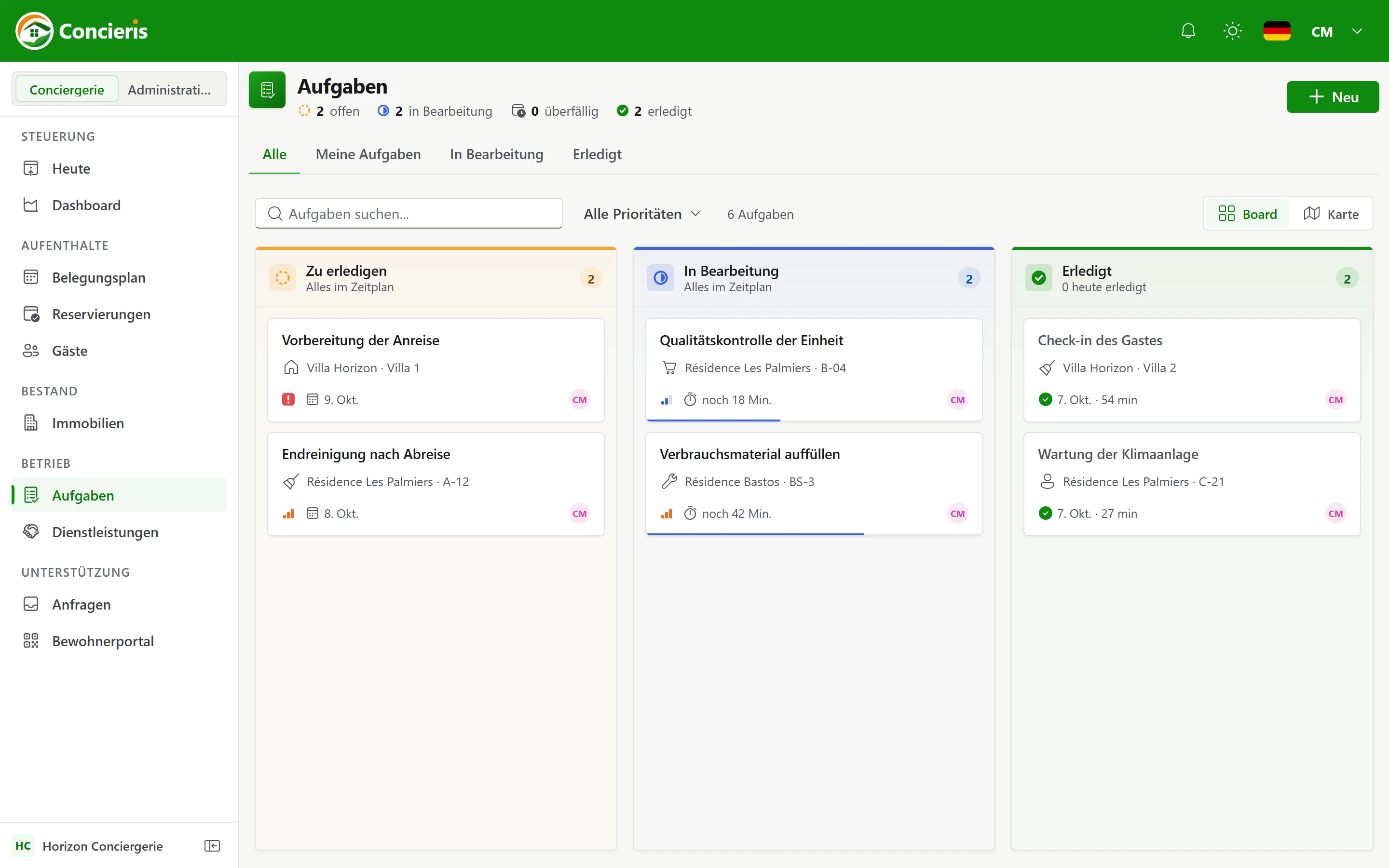Switch to Erledigt tab
Viewport: 1389px width, 868px height.
(x=597, y=154)
